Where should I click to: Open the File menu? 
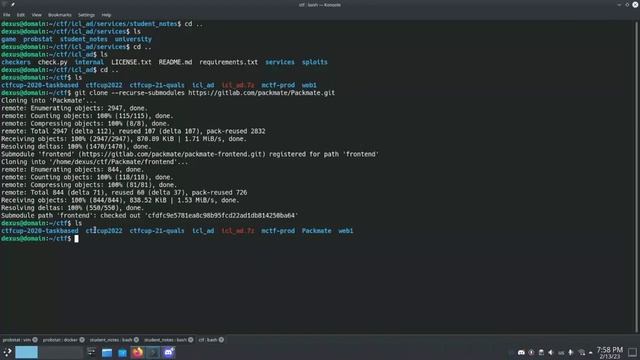pyautogui.click(x=7, y=15)
